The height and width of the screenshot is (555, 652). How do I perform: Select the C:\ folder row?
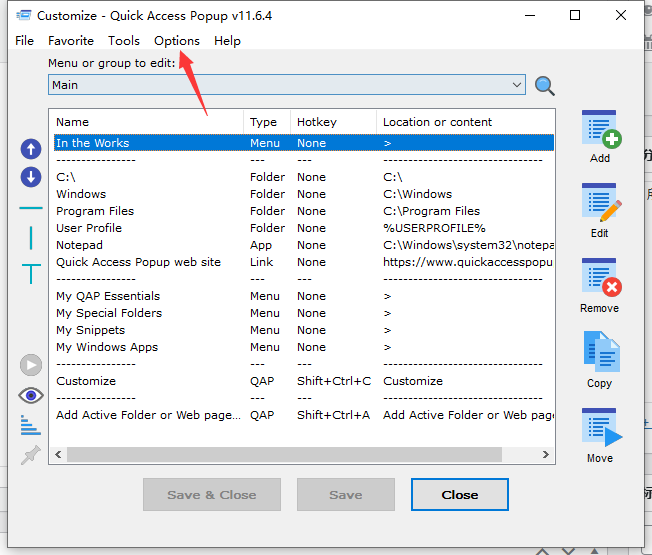coord(304,177)
